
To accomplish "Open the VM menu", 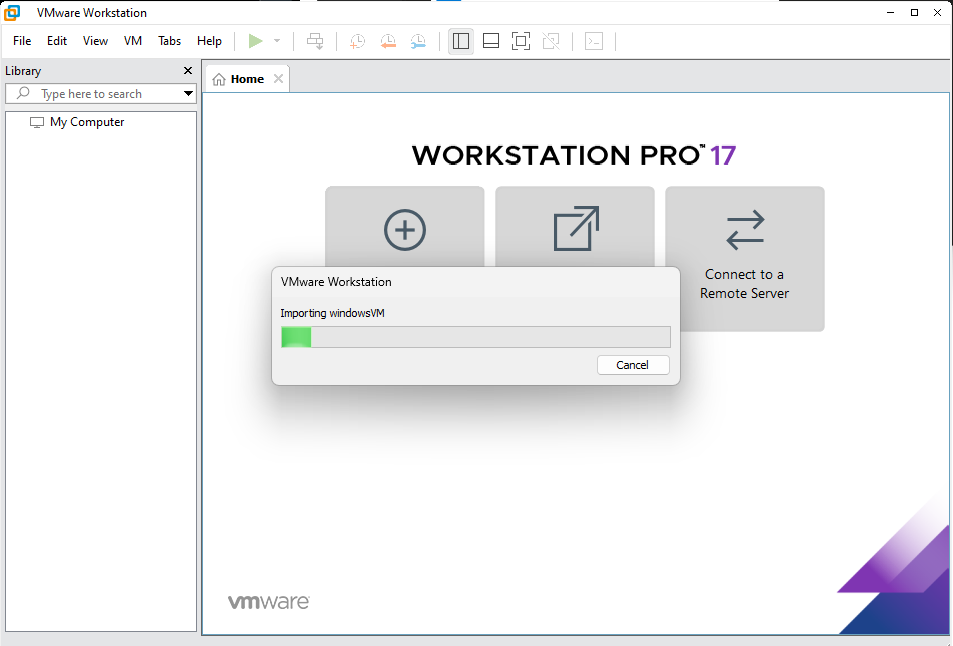I will [x=132, y=41].
